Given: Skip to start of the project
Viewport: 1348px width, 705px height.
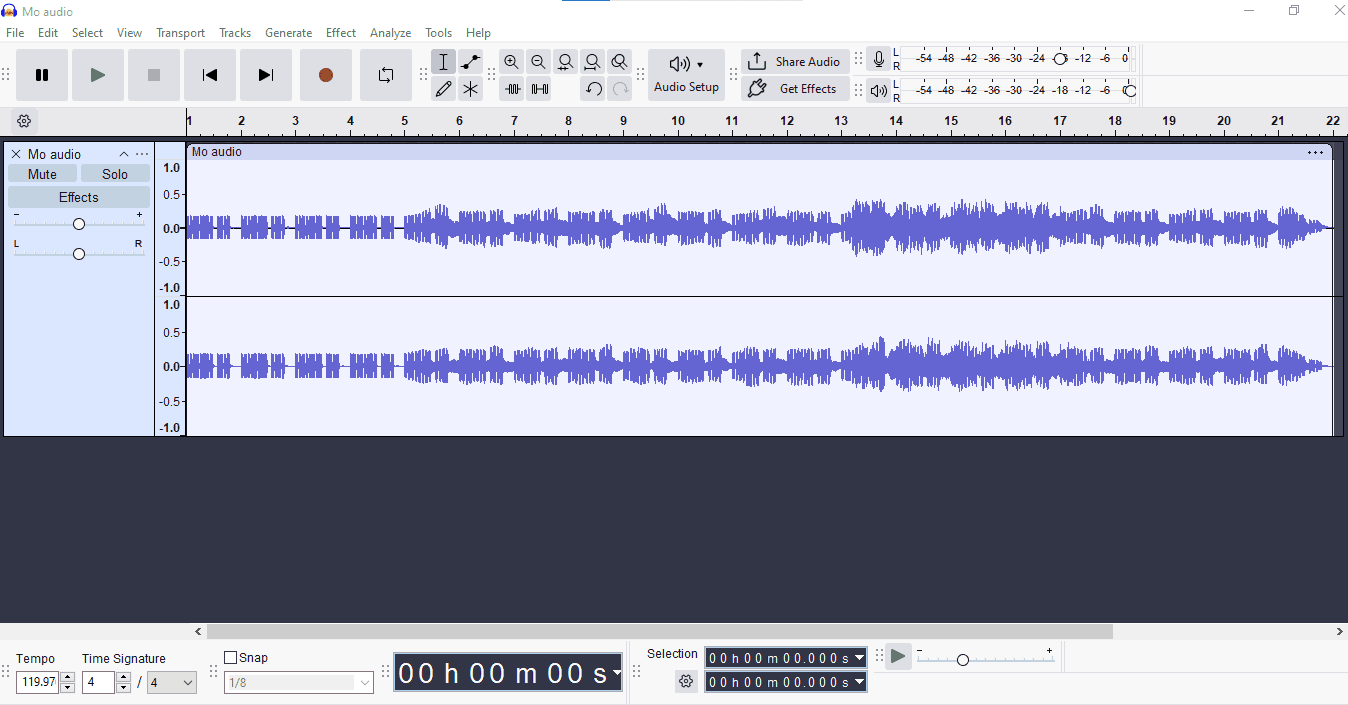Looking at the screenshot, I should pos(210,75).
